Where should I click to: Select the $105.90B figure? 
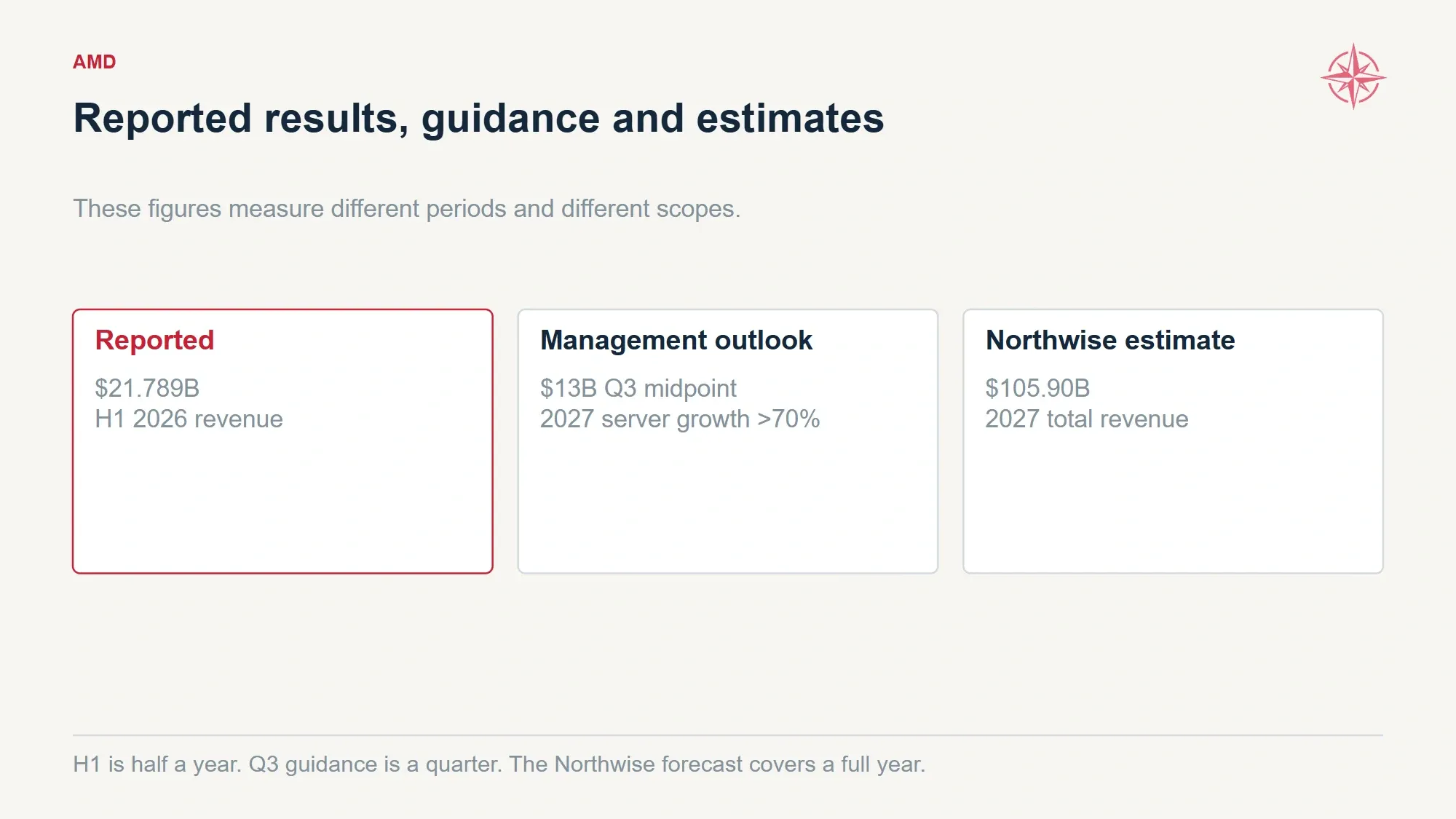click(x=1037, y=388)
